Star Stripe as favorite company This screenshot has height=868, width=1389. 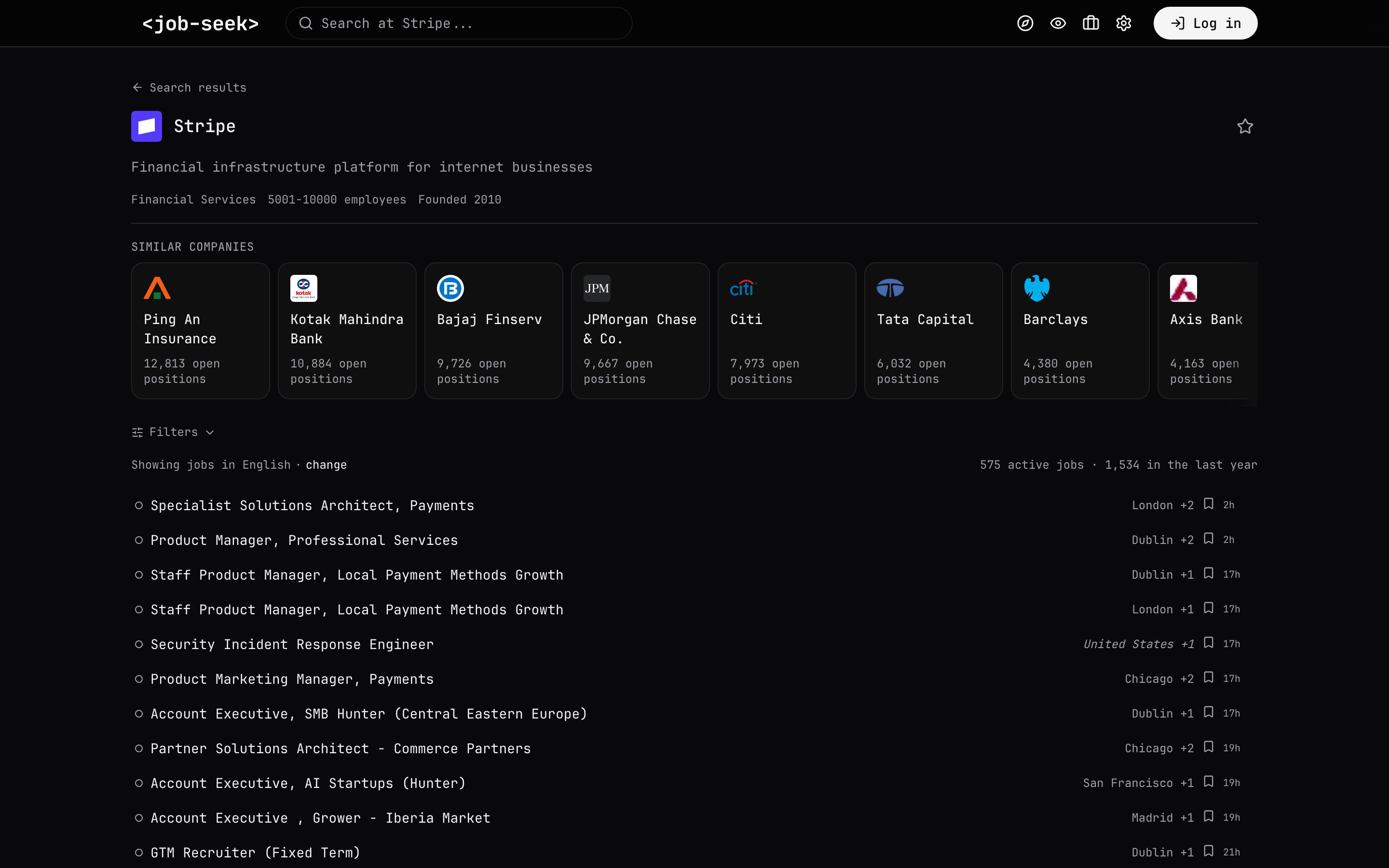(1244, 126)
